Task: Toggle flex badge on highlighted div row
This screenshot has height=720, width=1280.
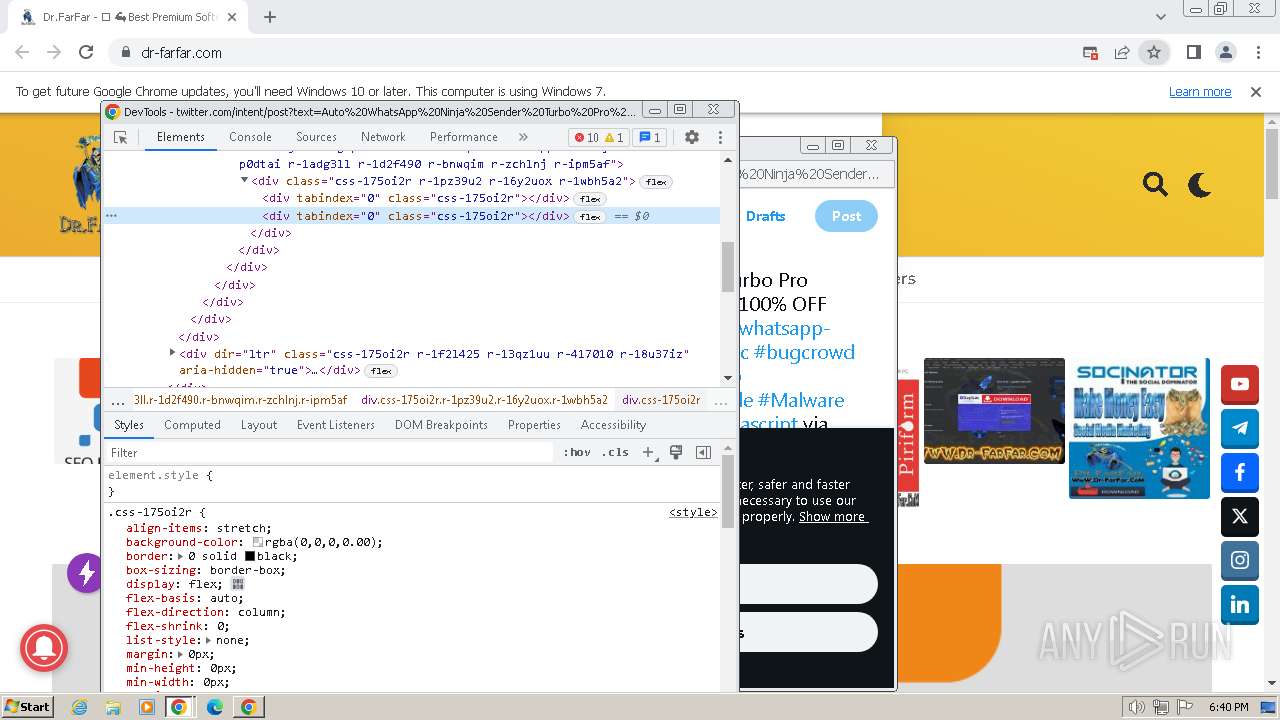Action: pyautogui.click(x=590, y=217)
